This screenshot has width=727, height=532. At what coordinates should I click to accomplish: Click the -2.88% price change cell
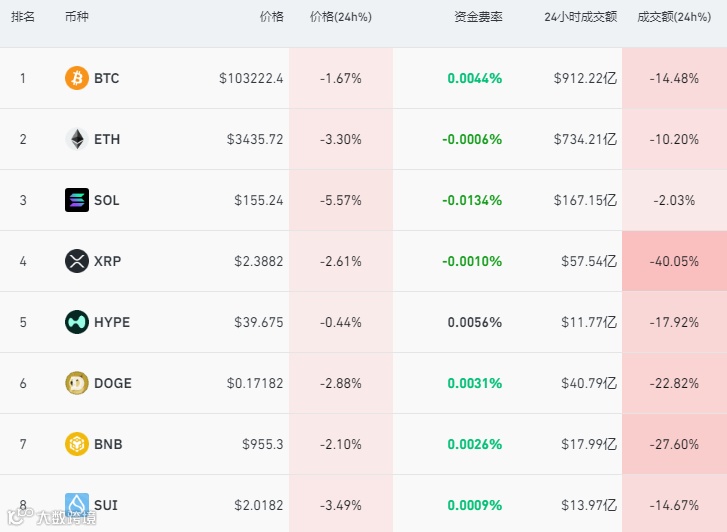(341, 383)
